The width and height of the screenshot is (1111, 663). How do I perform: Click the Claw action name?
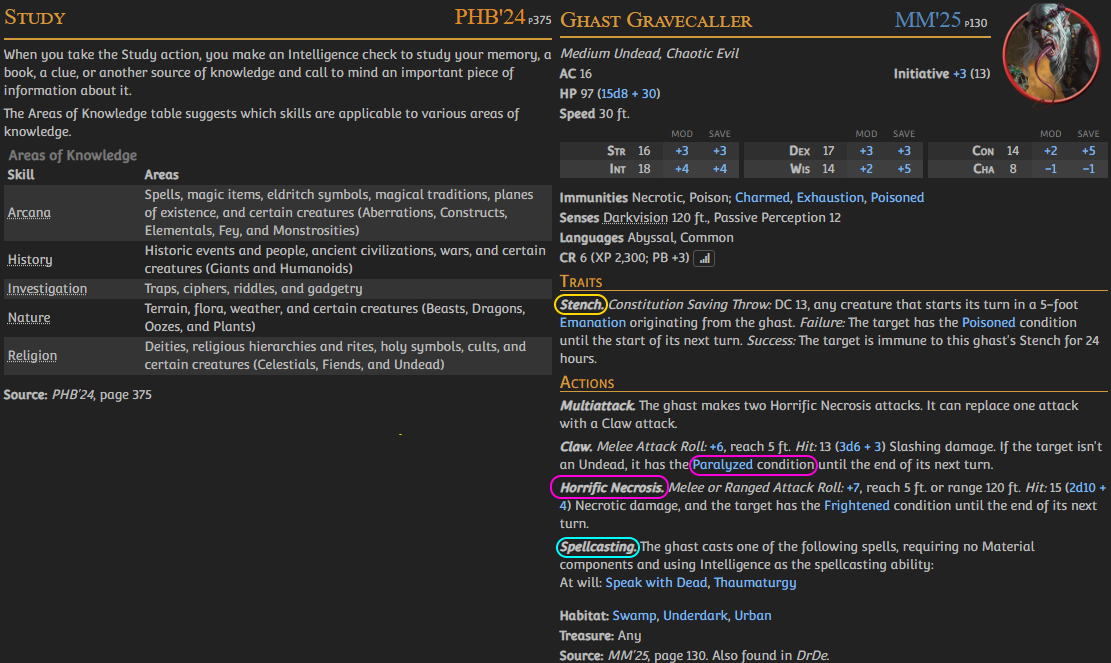pos(576,446)
